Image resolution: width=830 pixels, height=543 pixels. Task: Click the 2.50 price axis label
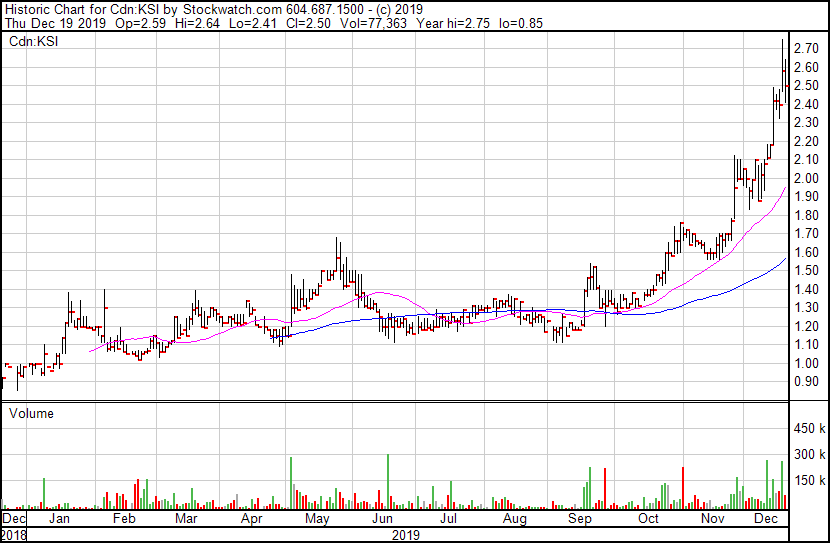(806, 86)
